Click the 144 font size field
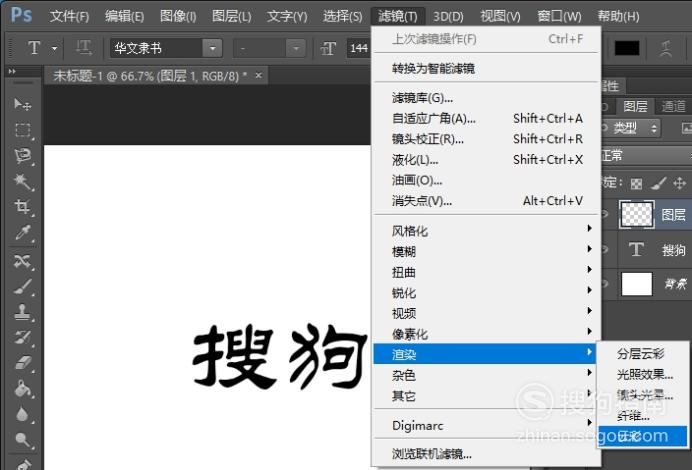Screen dimensions: 692x470 click(x=359, y=48)
